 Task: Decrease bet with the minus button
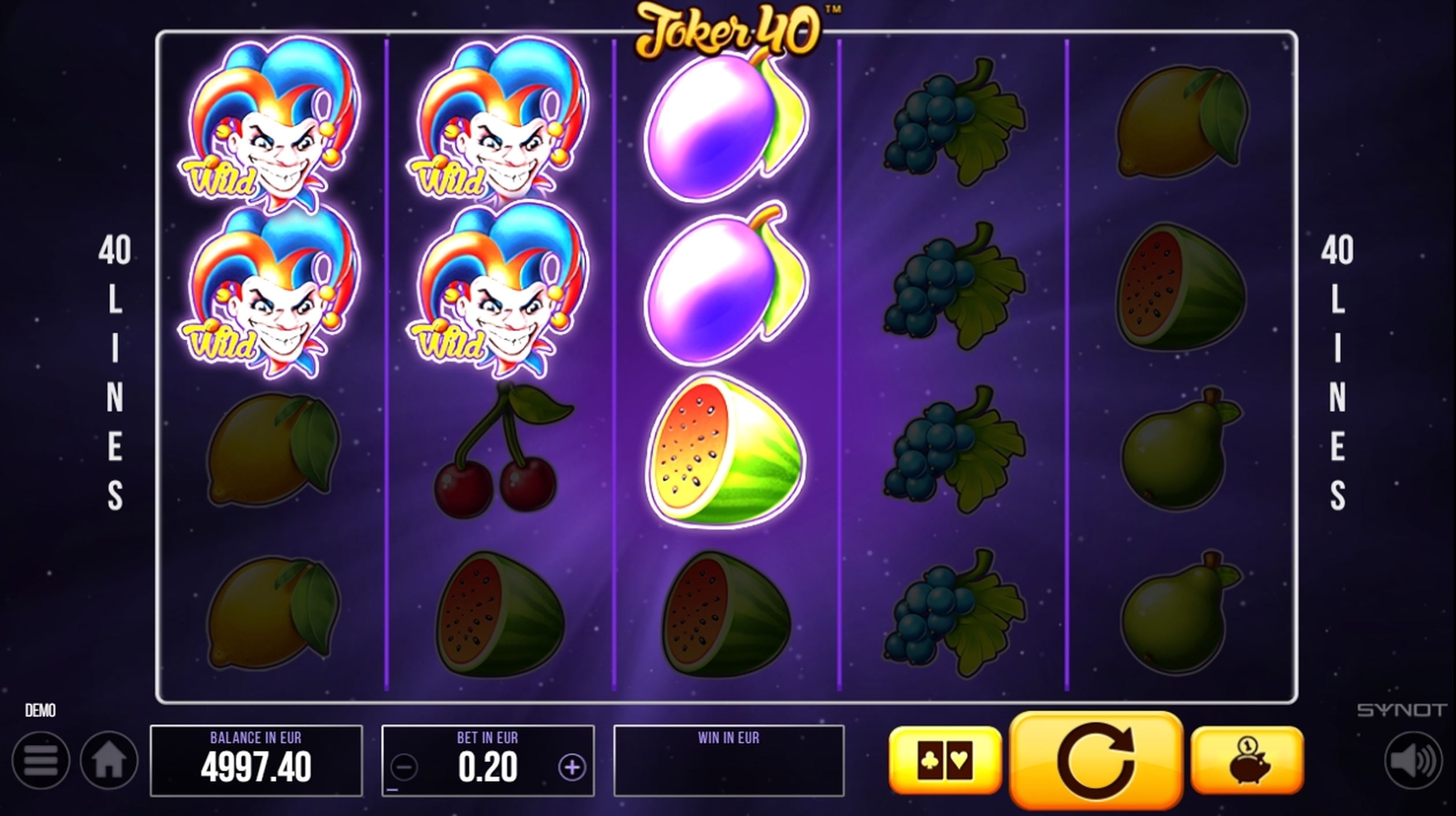(x=403, y=767)
